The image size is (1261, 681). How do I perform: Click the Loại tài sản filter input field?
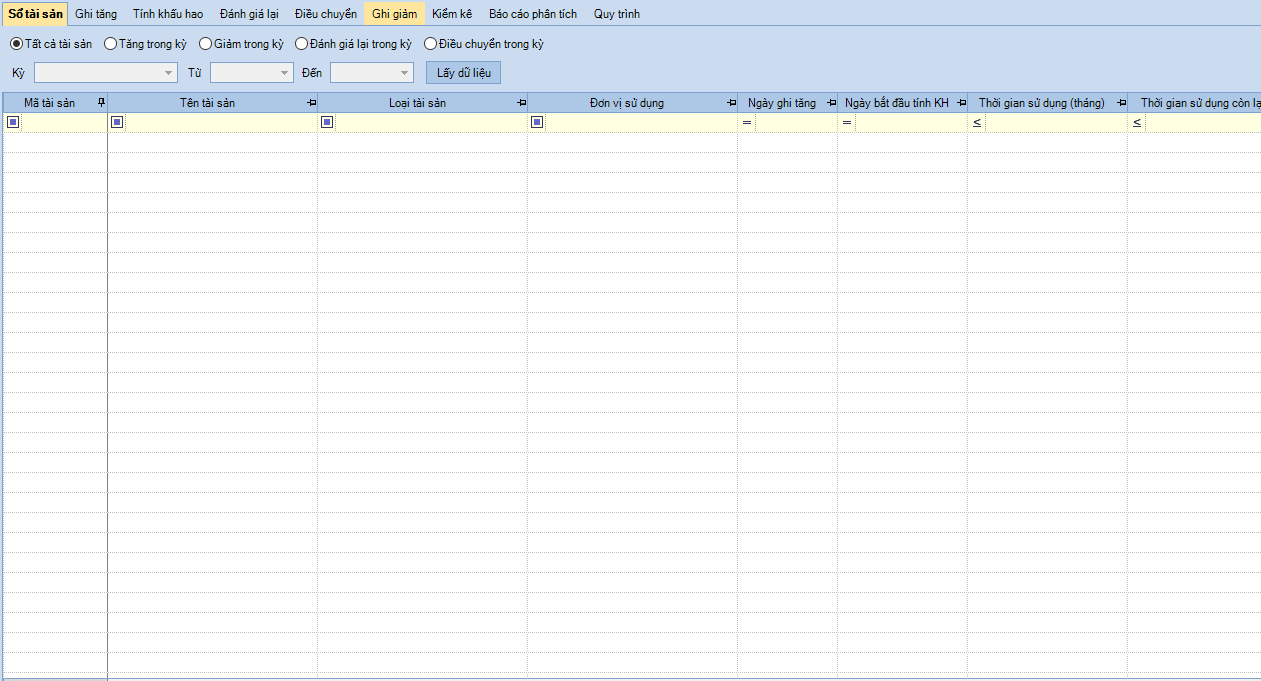[x=430, y=122]
